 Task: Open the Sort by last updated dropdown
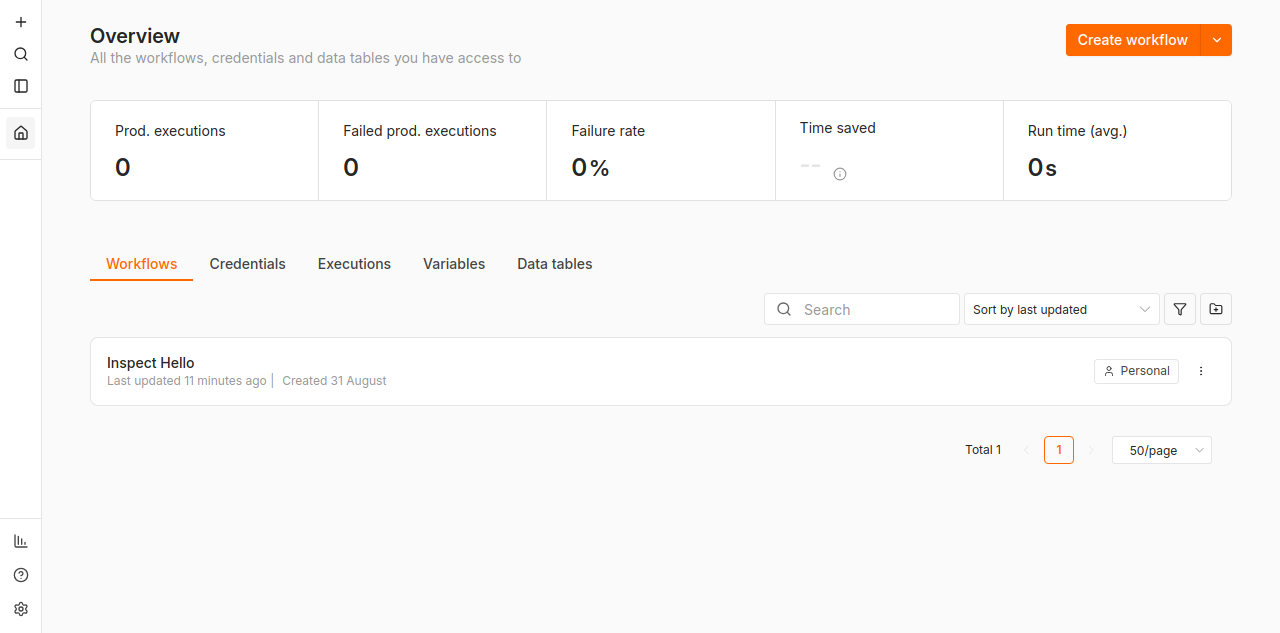click(x=1061, y=309)
